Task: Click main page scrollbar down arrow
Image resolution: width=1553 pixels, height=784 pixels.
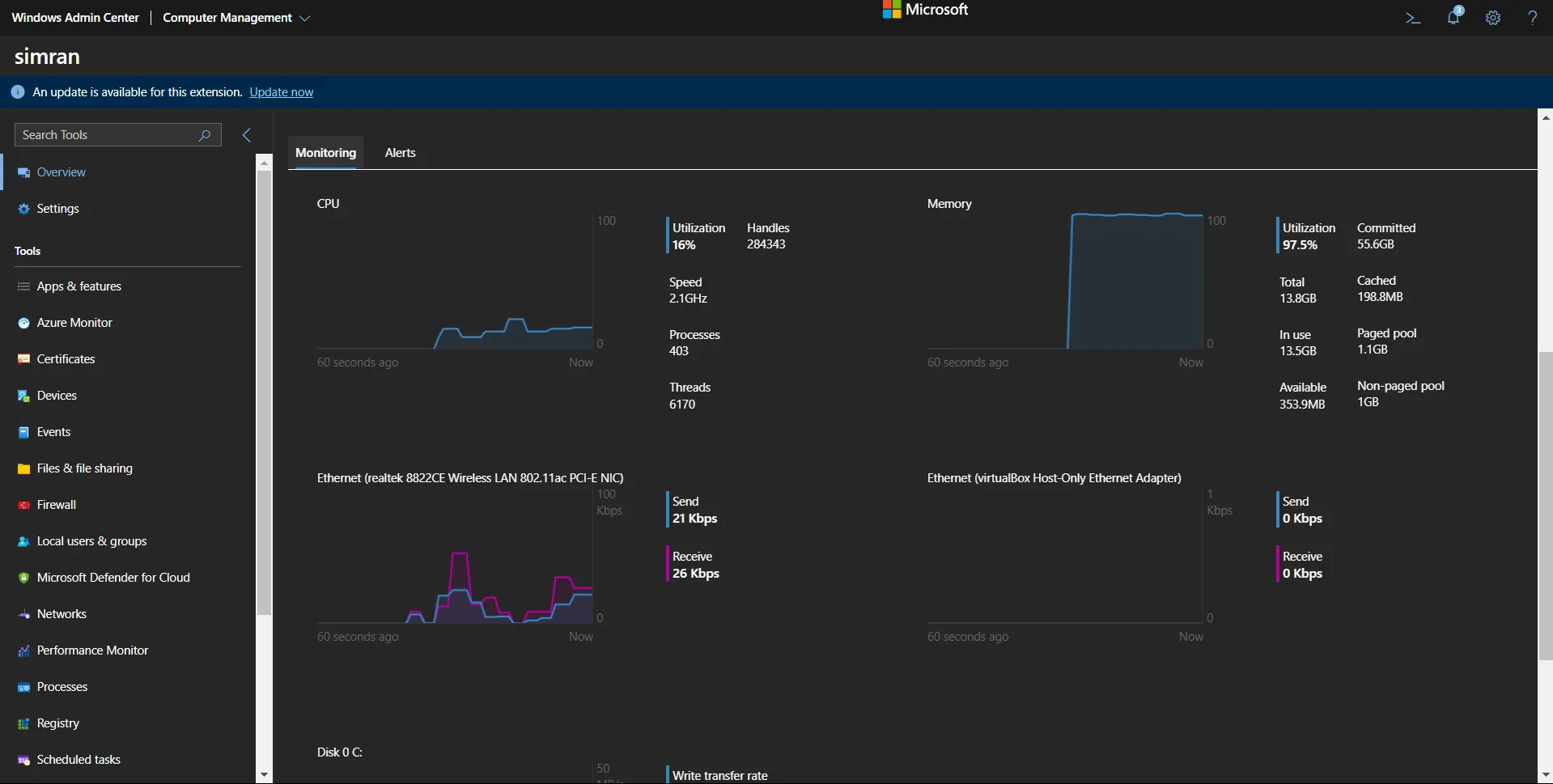Action: click(x=1546, y=775)
